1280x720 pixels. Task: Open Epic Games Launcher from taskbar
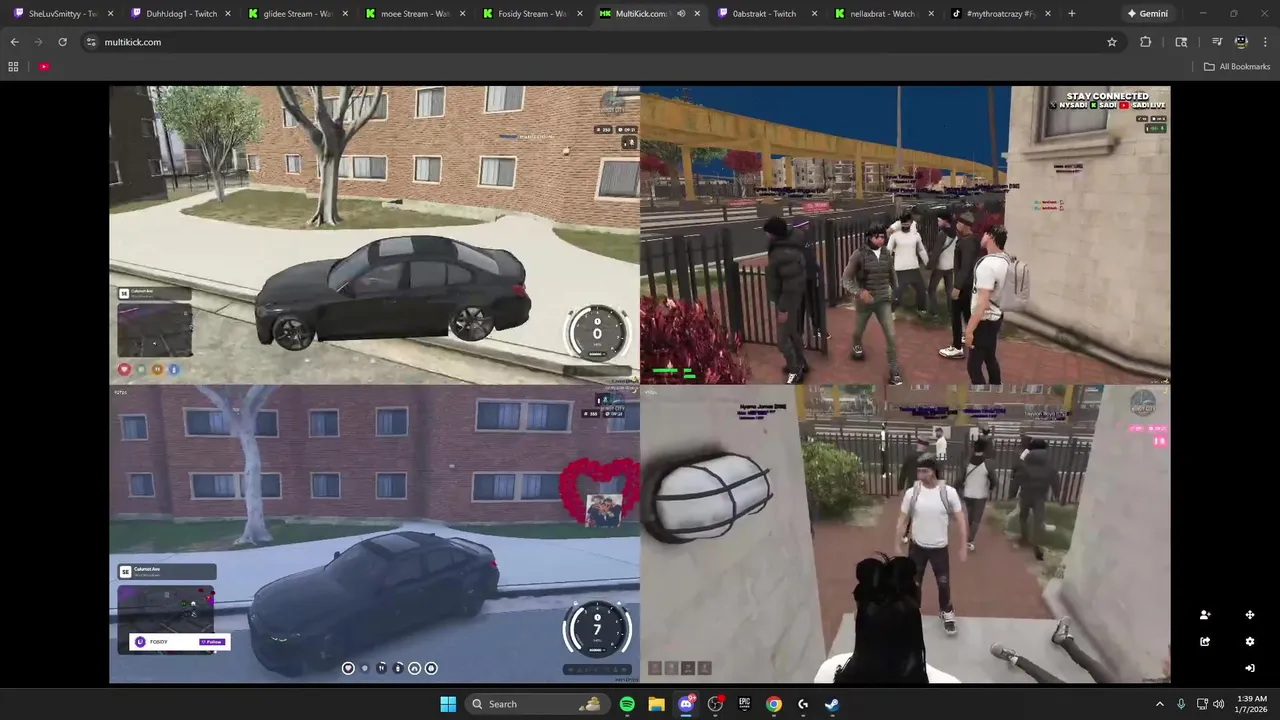(x=744, y=704)
